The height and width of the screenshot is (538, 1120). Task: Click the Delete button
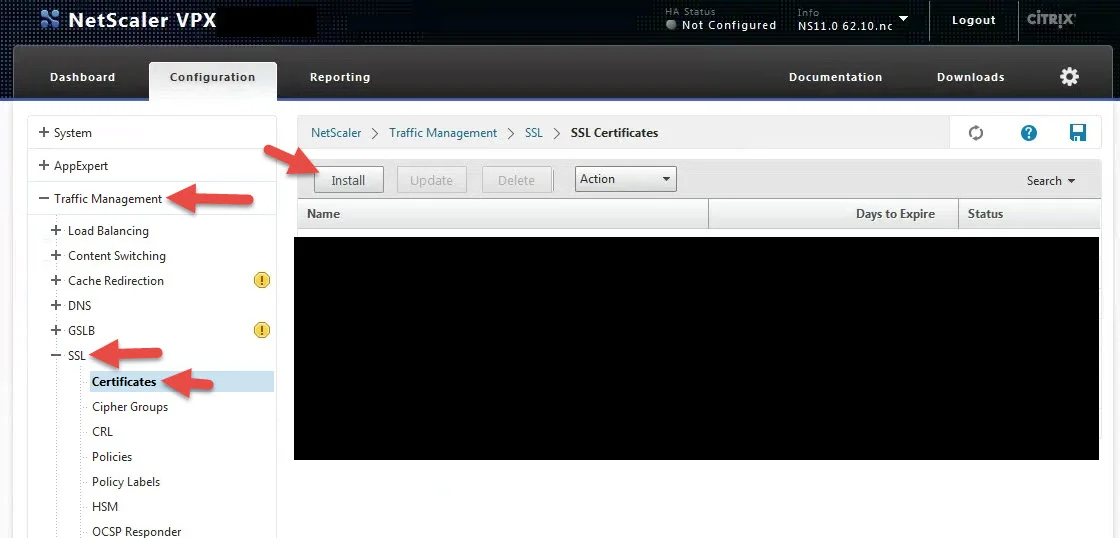[x=516, y=180]
